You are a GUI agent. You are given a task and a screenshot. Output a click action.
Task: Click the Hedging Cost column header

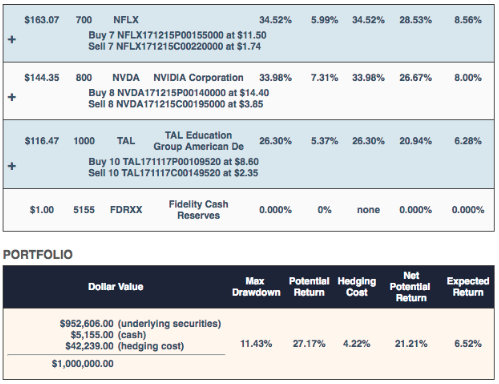click(357, 287)
